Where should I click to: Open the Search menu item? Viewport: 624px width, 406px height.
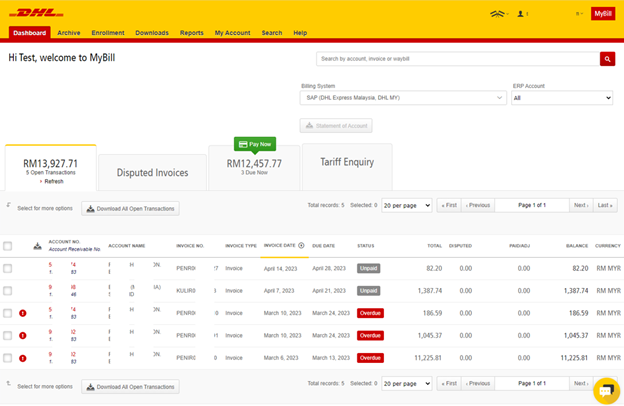pos(272,33)
